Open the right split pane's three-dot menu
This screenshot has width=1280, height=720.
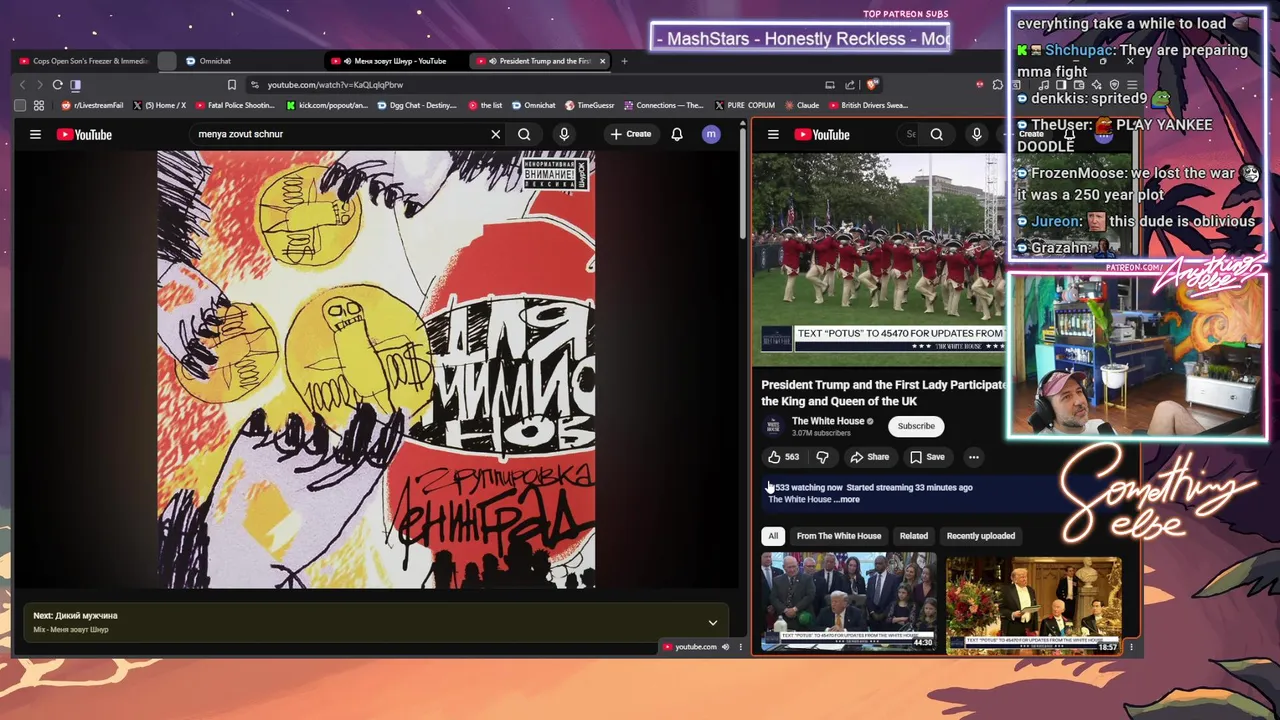click(x=1131, y=647)
